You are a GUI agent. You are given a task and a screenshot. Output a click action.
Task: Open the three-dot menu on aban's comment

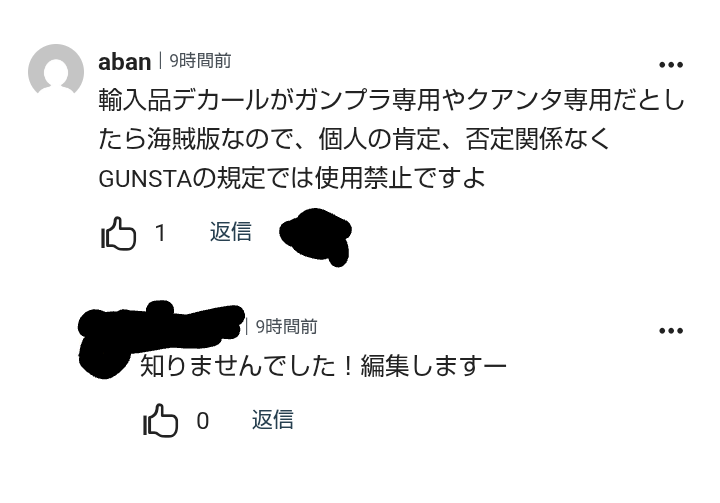671,65
